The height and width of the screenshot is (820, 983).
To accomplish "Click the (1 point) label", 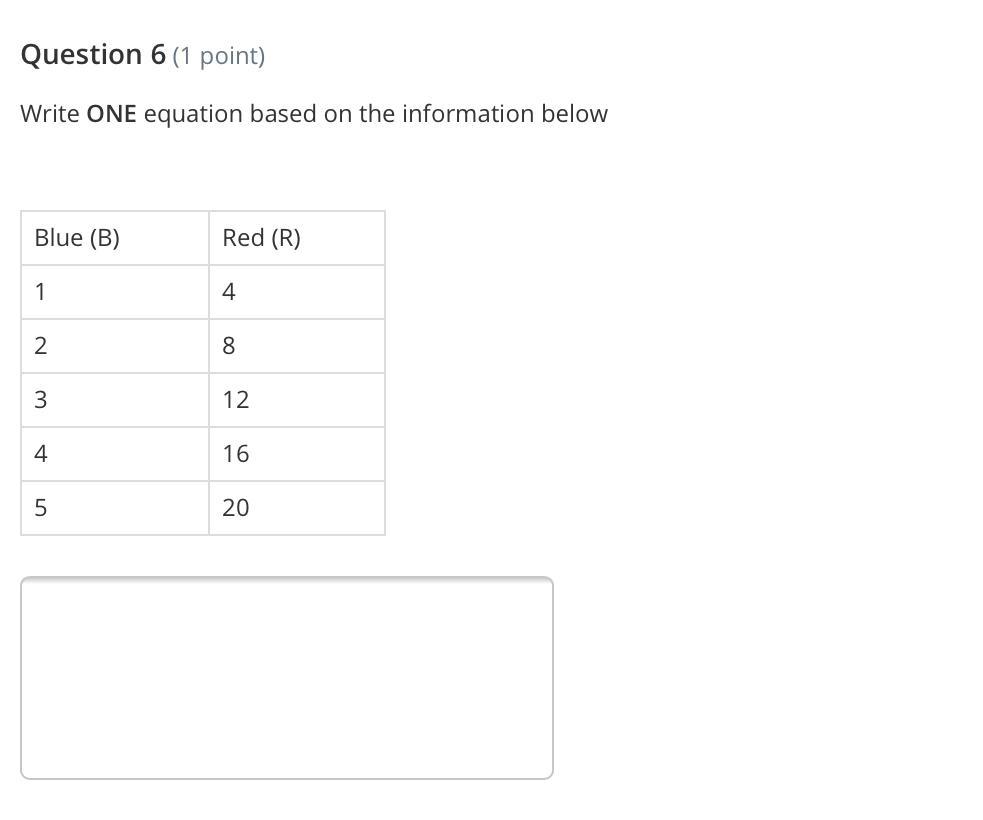I will click(x=219, y=56).
